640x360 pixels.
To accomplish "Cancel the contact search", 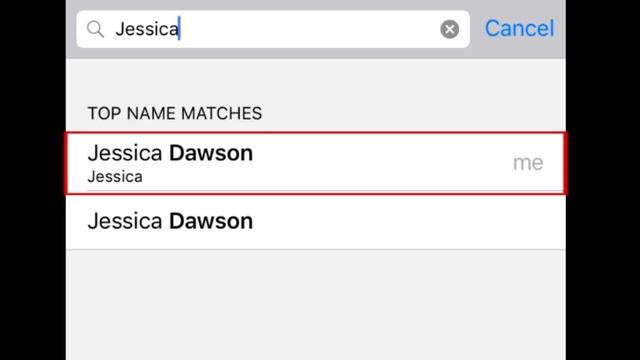I will coord(519,29).
